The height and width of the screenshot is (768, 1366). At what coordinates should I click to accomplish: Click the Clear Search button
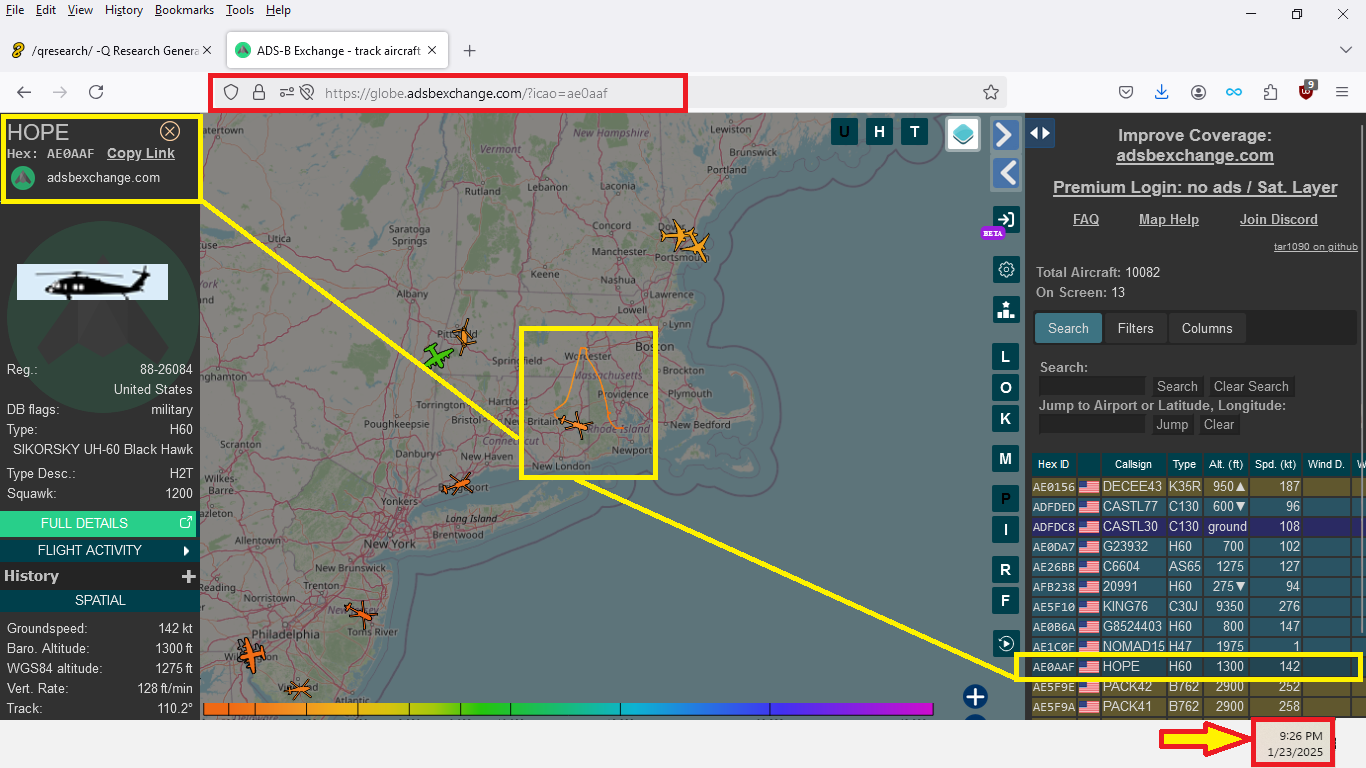coord(1251,386)
